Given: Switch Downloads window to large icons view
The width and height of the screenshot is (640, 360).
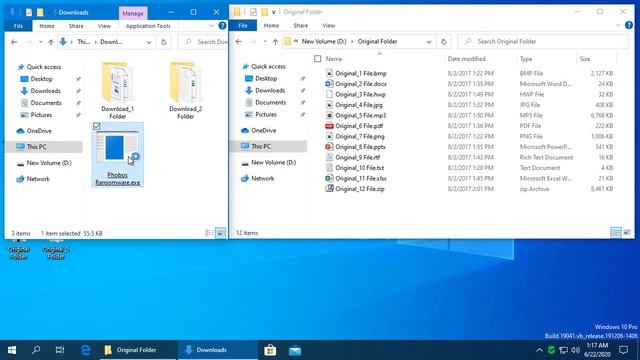Looking at the screenshot, I should point(220,233).
